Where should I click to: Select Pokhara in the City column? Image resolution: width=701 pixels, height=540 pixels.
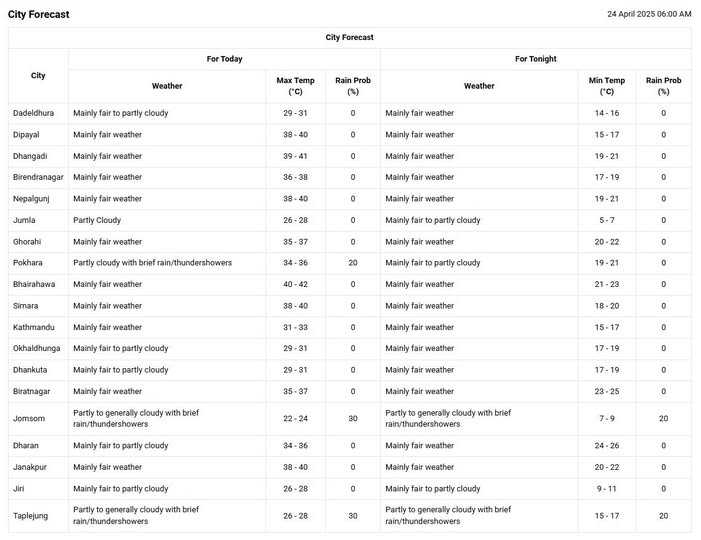tap(29, 263)
